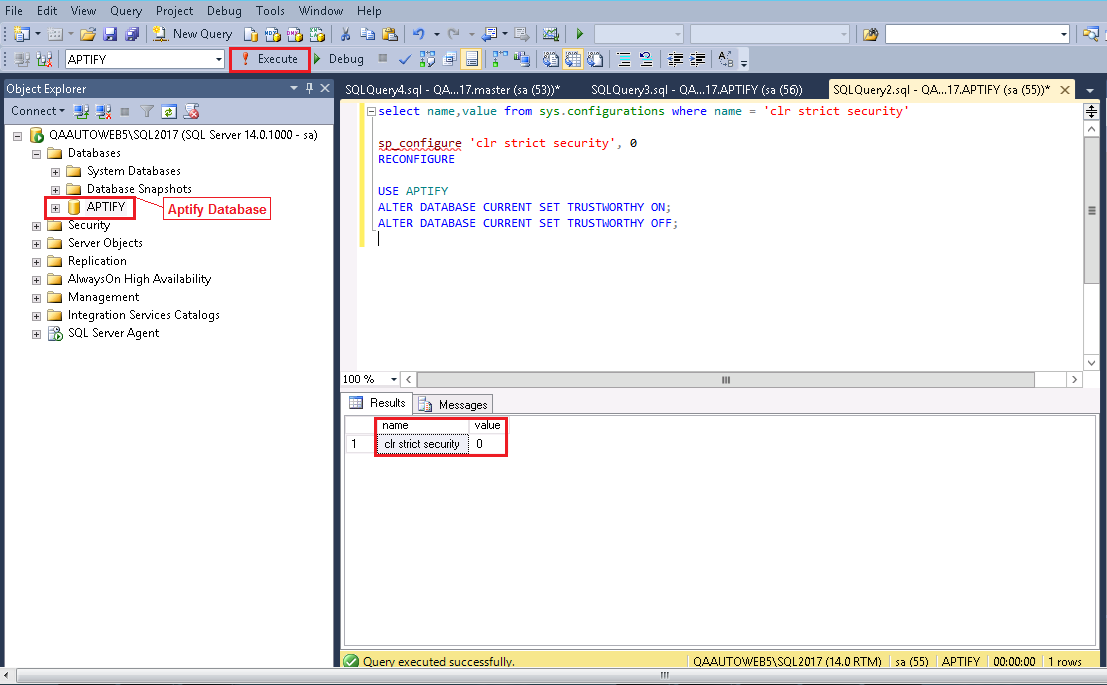Toggle Results to Text output mode

(551, 59)
